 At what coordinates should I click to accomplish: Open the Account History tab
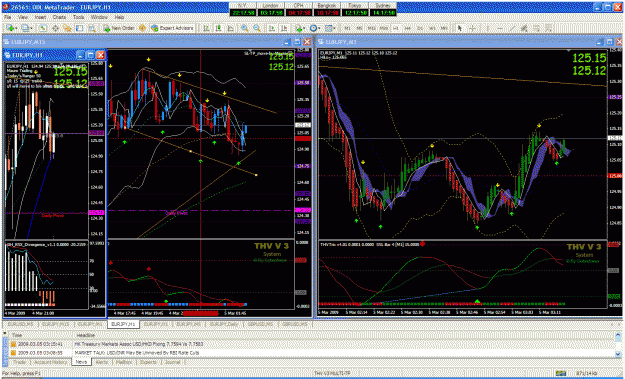50,362
